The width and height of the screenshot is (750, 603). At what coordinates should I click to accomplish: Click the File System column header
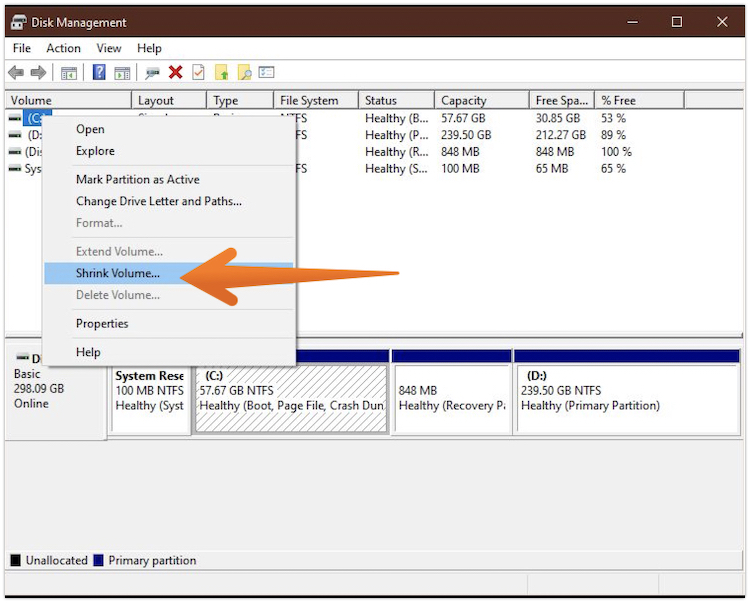309,100
